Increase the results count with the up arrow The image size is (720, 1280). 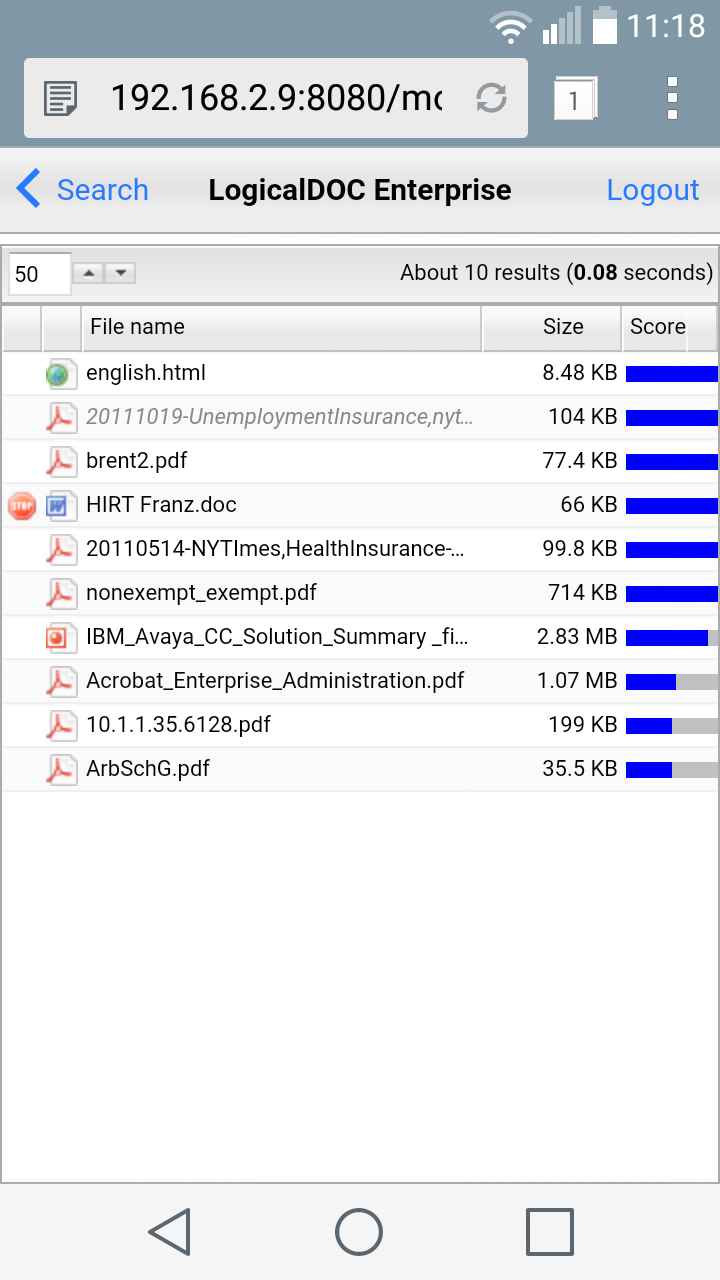(x=88, y=273)
